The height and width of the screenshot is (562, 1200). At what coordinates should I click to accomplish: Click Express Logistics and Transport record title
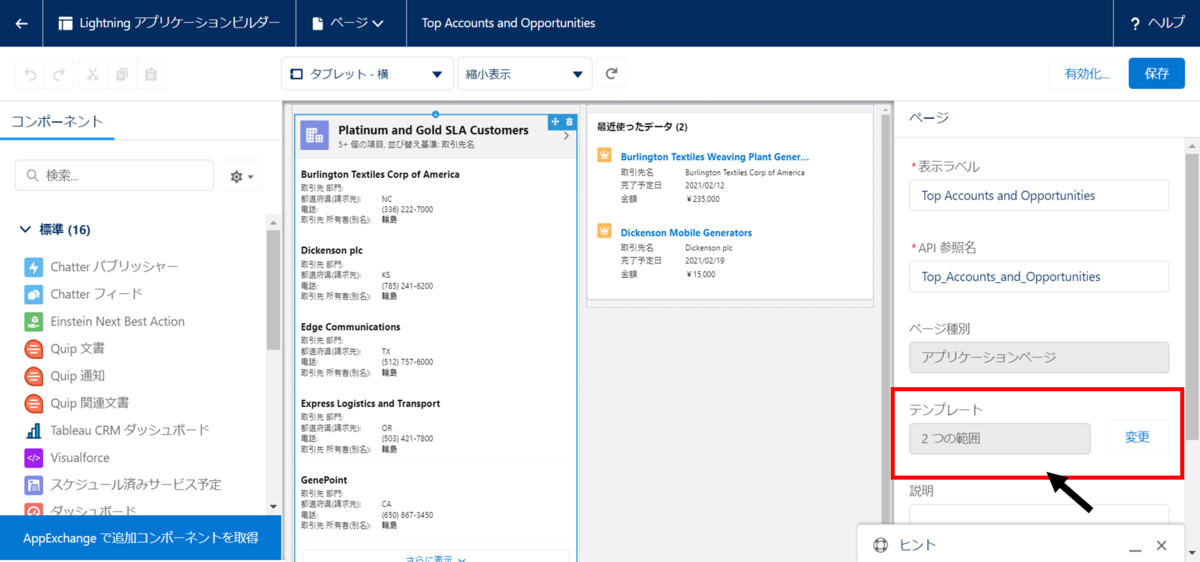coord(371,403)
